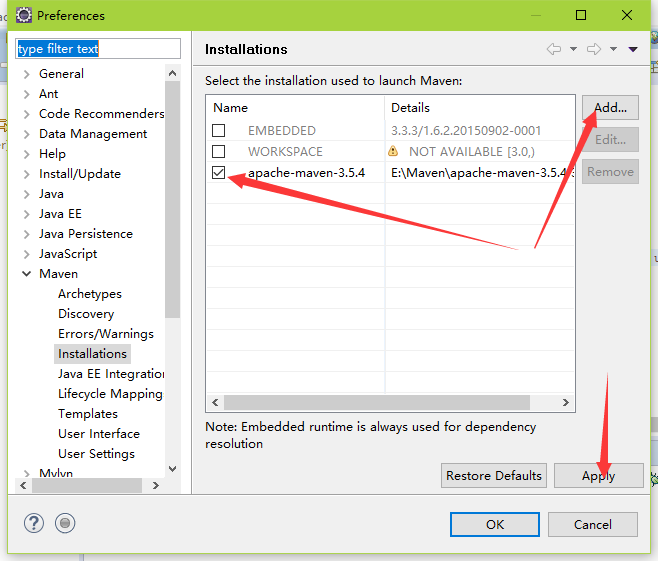Viewport: 658px width, 561px height.
Task: Confirm with the OK button
Action: 495,524
